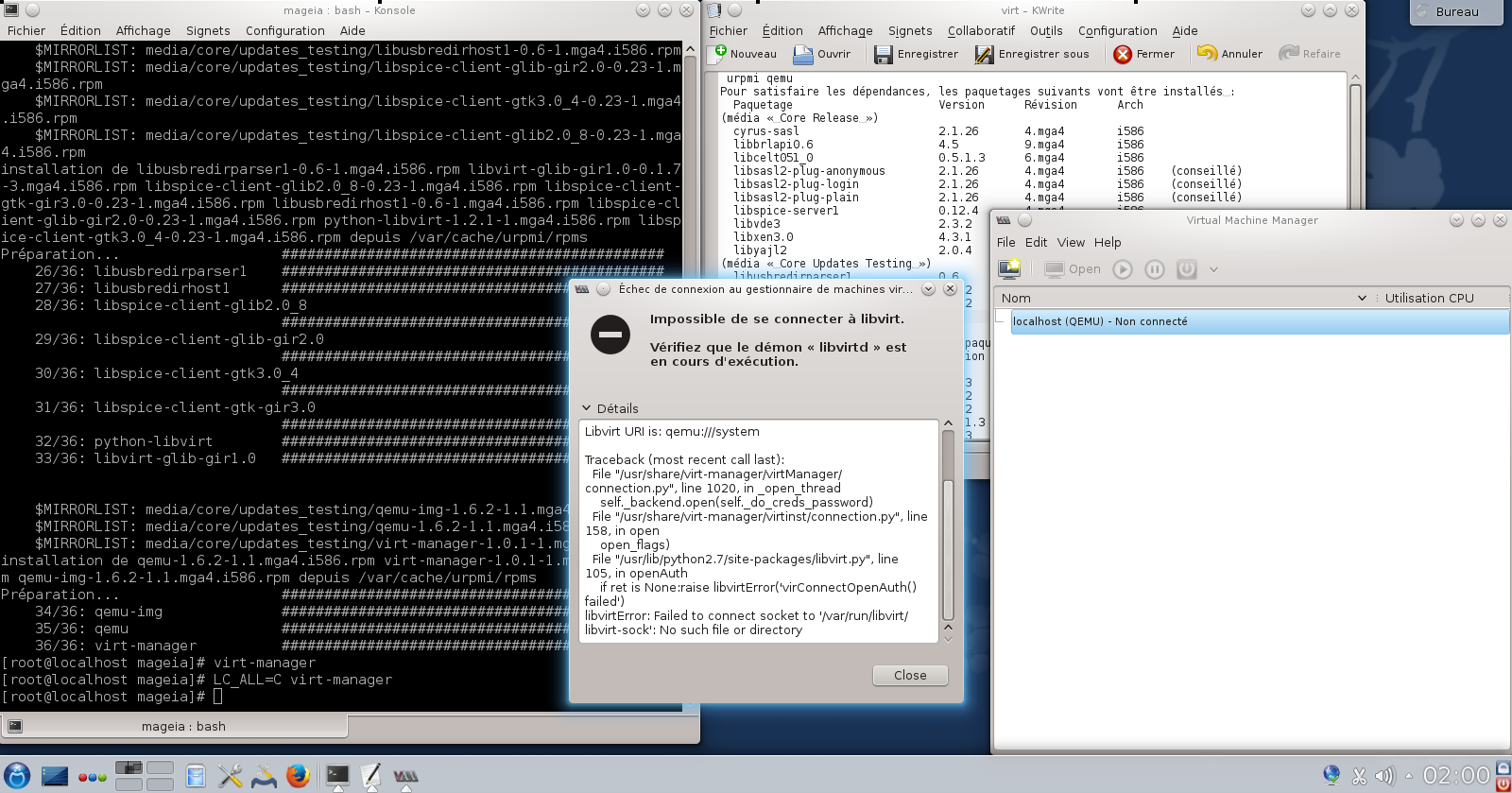The image size is (1512, 793).
Task: Click Fermer in the KWrite toolbar
Action: pos(1143,54)
